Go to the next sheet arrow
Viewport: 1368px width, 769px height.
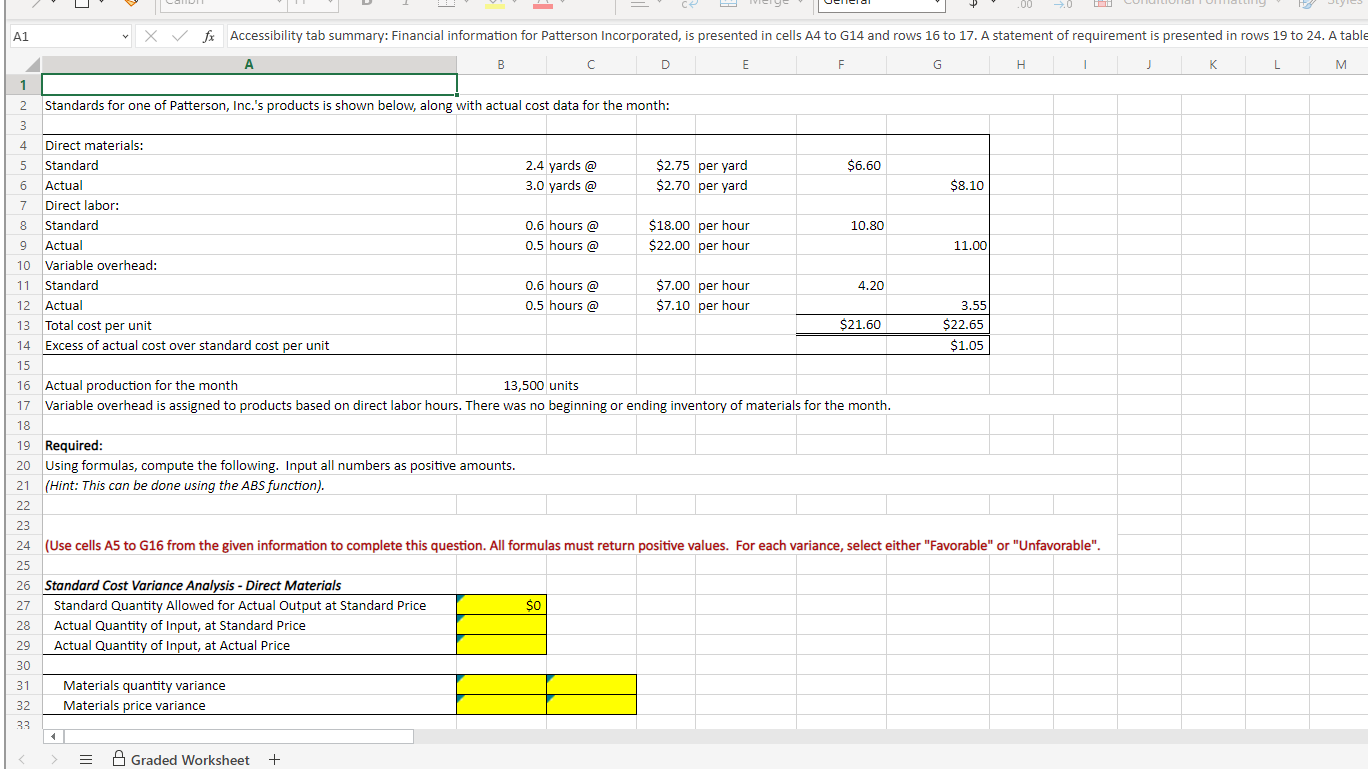[54, 760]
